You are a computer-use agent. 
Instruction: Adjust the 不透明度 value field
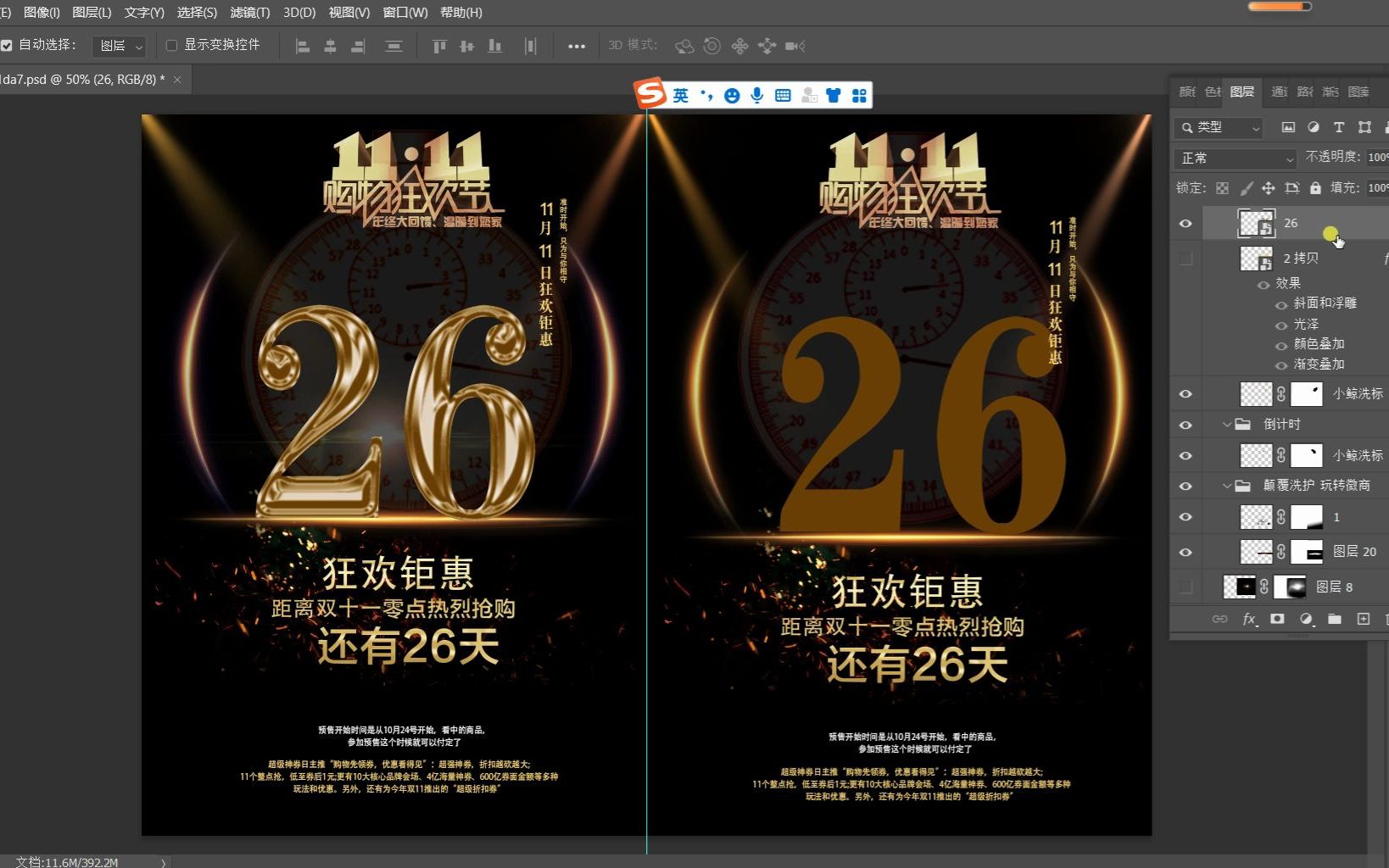(x=1377, y=158)
